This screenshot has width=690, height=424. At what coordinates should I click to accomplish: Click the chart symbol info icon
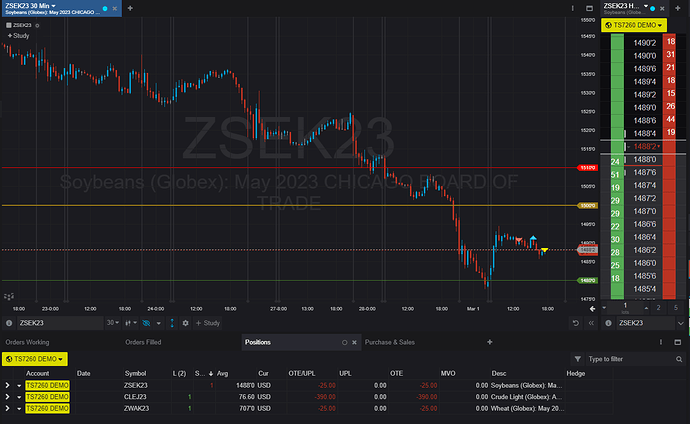click(9, 323)
